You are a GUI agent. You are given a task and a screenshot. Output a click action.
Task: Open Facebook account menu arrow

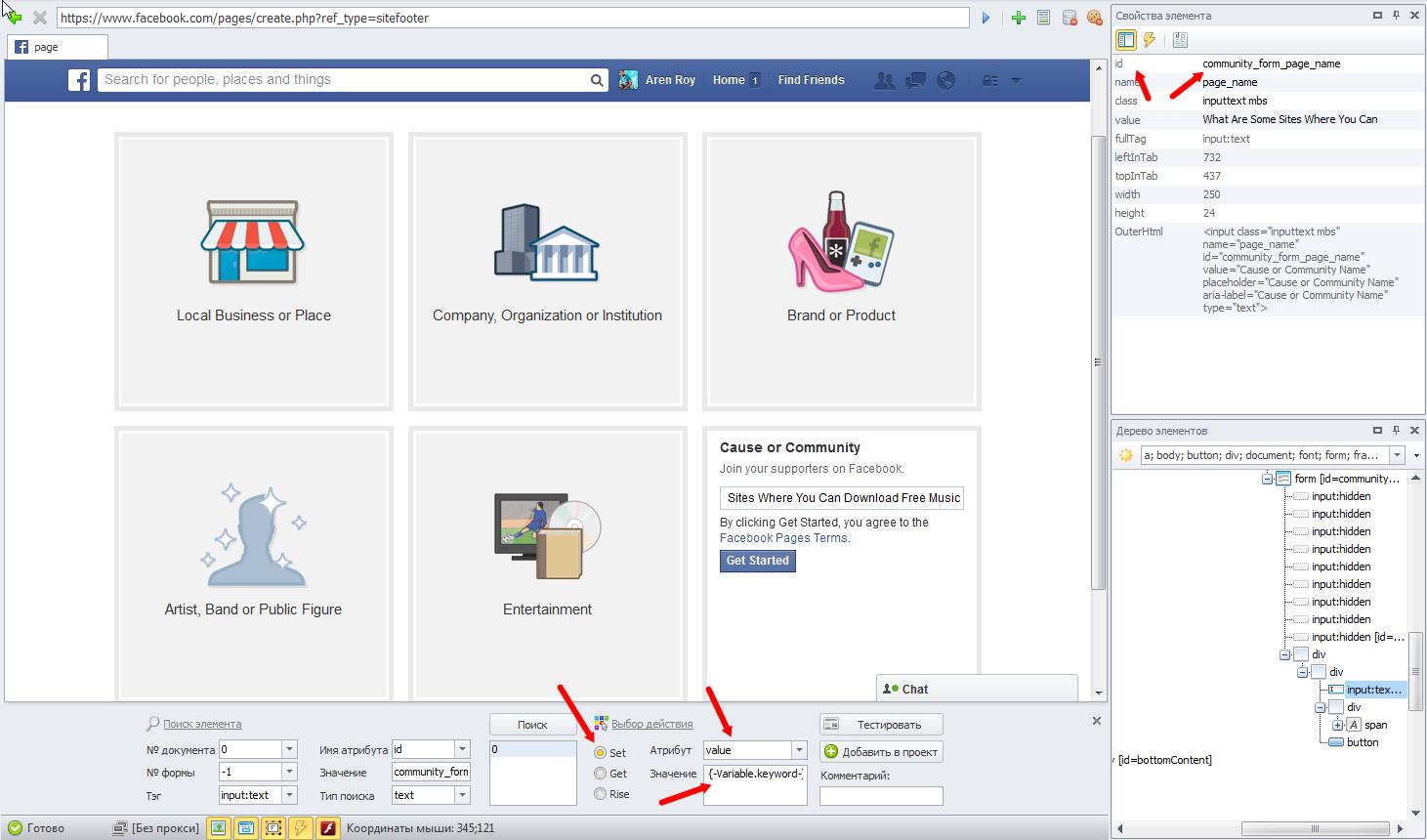(x=1016, y=80)
